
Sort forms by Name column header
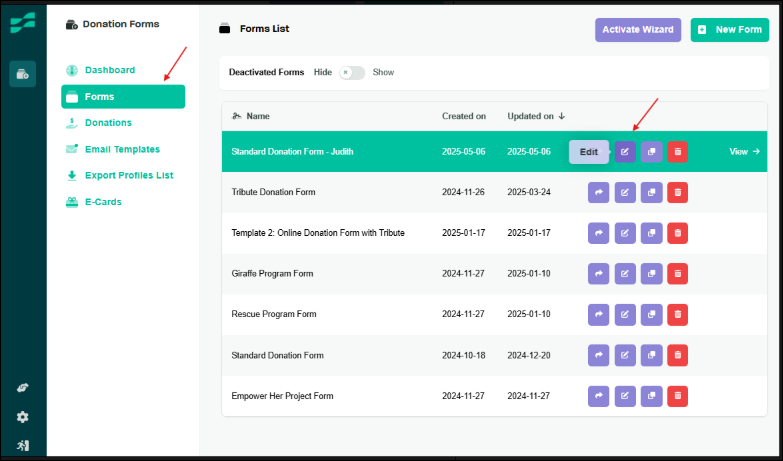tap(257, 116)
